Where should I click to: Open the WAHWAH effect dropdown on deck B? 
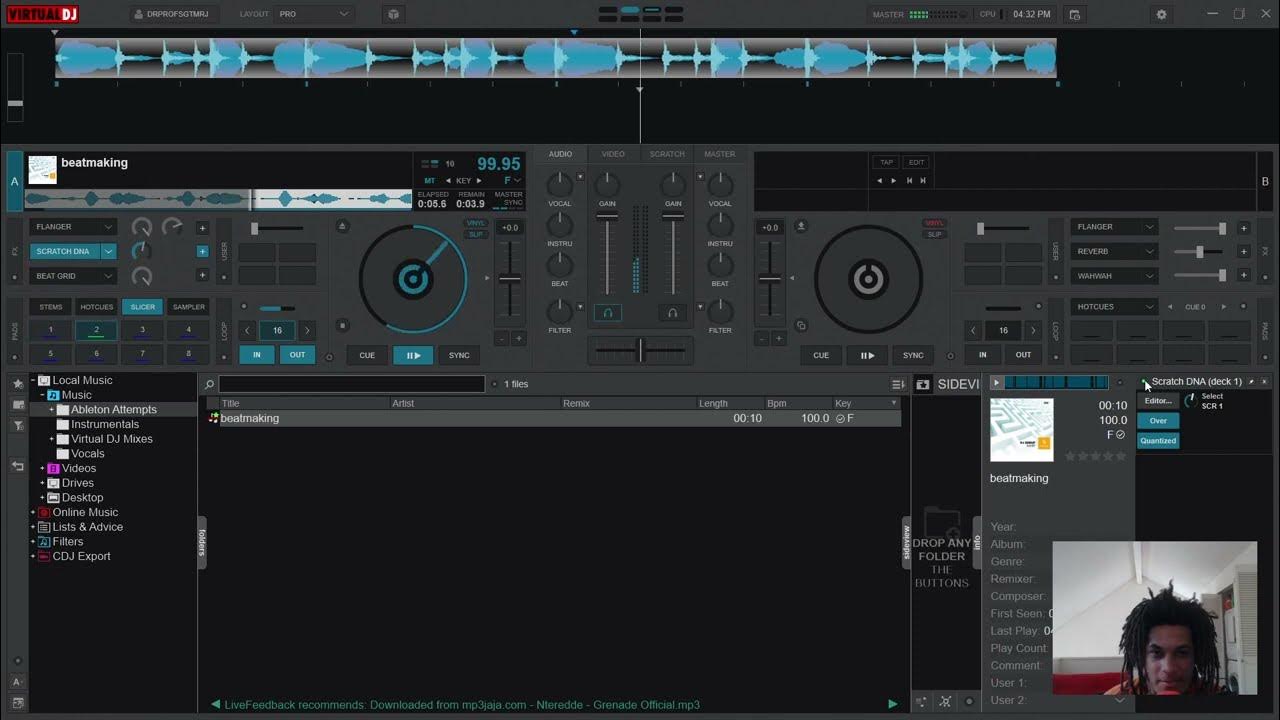(x=1114, y=275)
